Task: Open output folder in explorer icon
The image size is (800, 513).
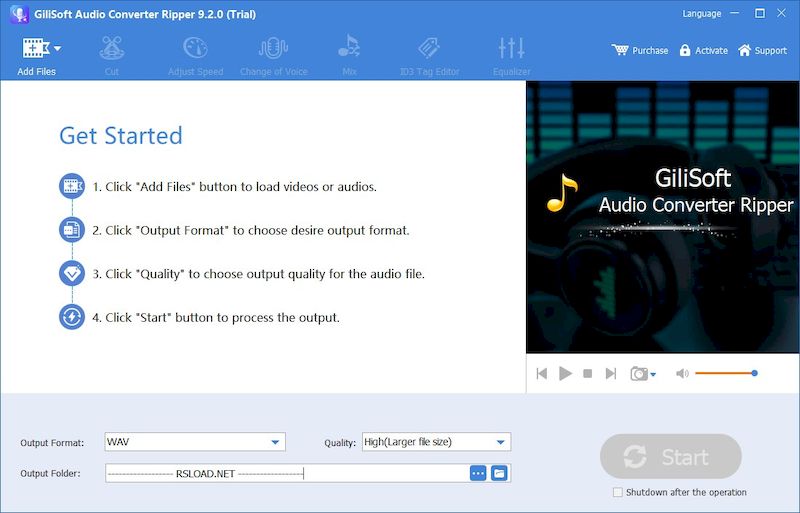Action: tap(499, 473)
